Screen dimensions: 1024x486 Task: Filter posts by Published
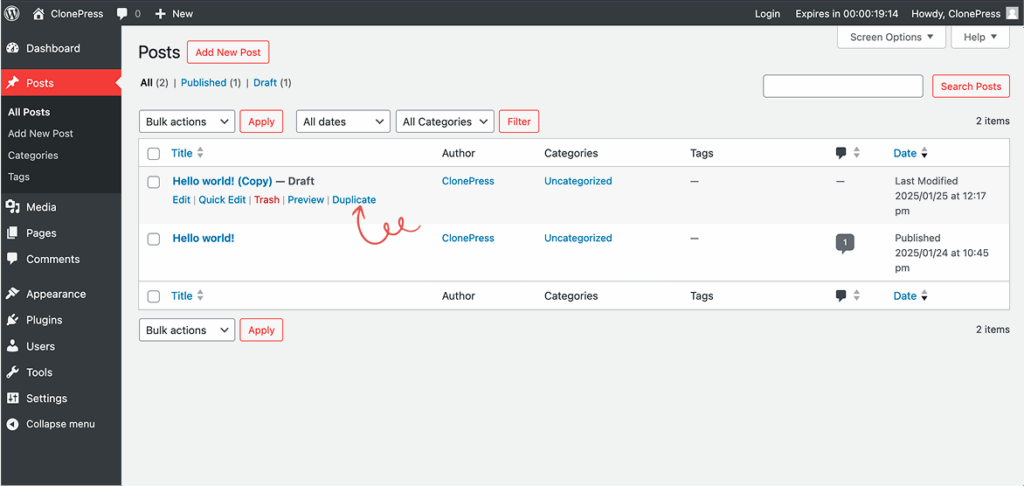coord(203,83)
